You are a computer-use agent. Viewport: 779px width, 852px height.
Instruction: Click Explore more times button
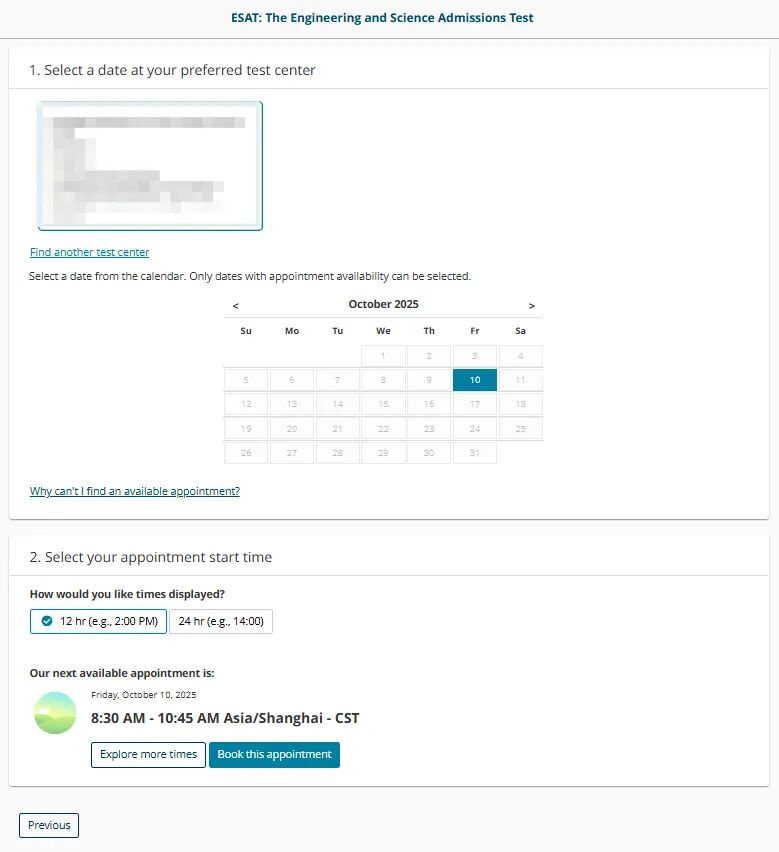point(148,755)
